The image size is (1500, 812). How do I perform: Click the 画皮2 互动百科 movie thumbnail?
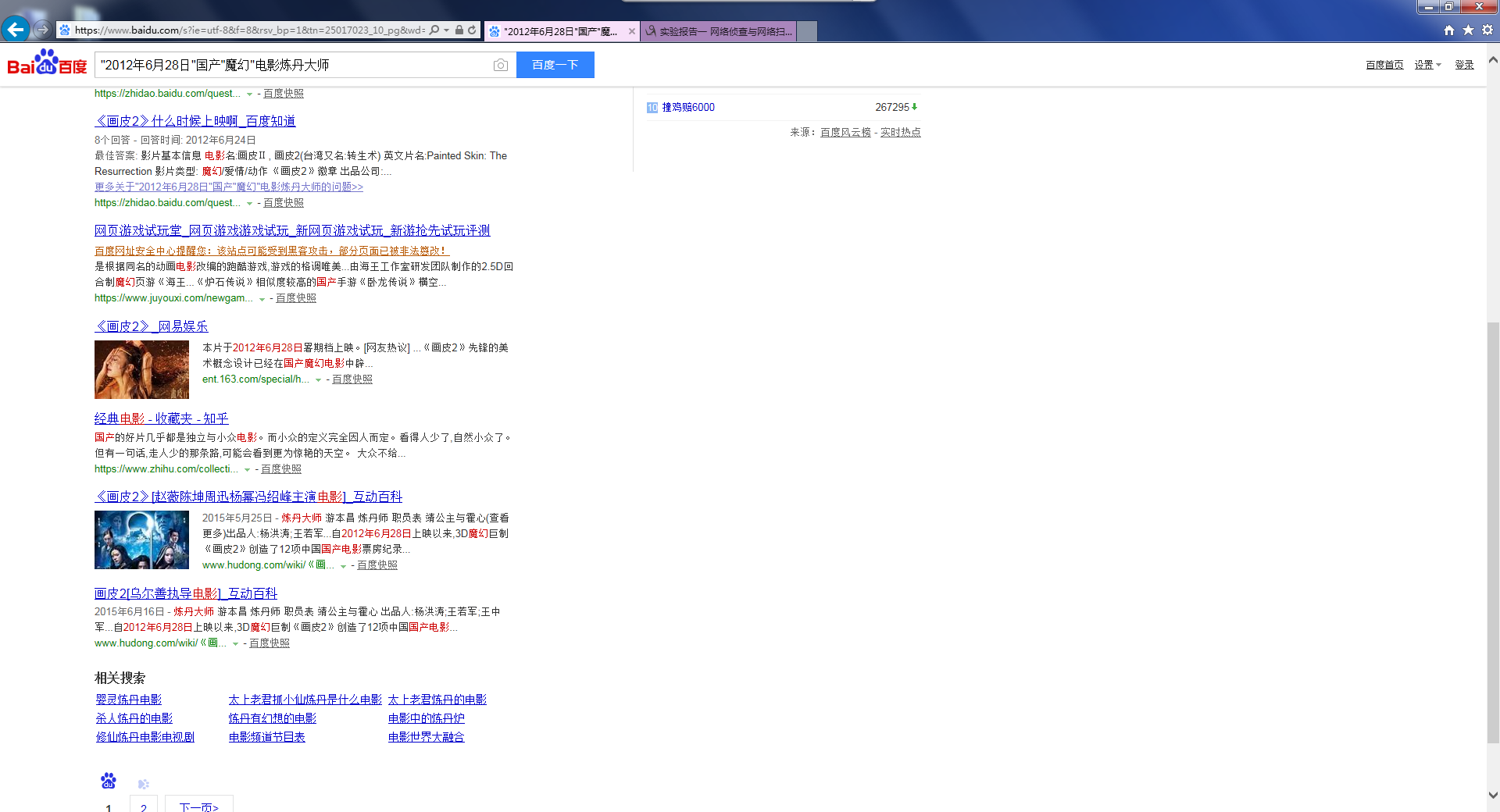pos(141,540)
